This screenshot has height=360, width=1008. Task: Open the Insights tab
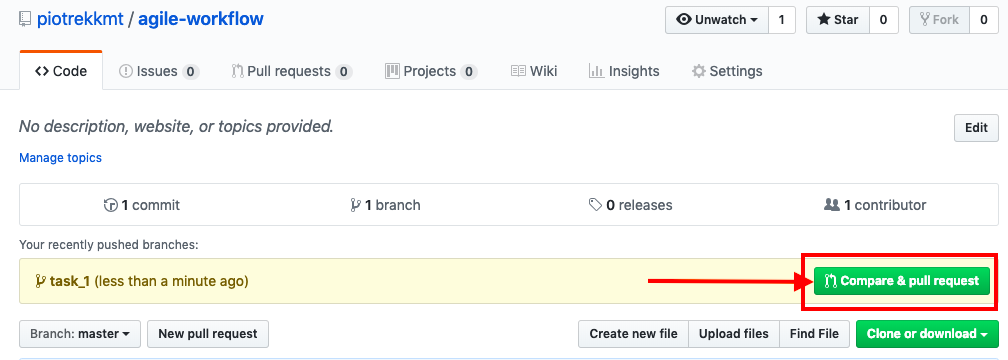624,71
